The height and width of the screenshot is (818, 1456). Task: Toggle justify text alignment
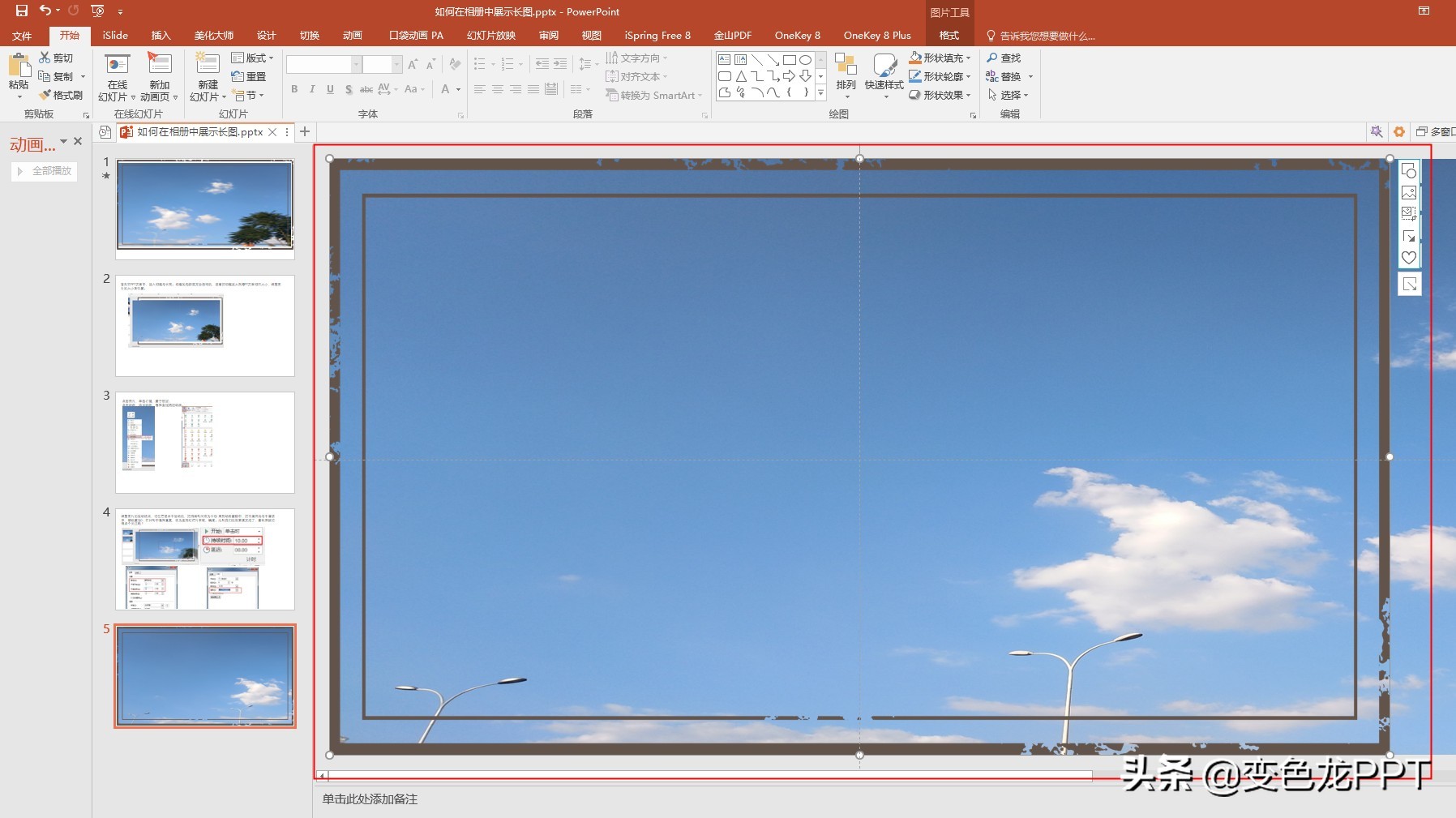click(x=533, y=89)
